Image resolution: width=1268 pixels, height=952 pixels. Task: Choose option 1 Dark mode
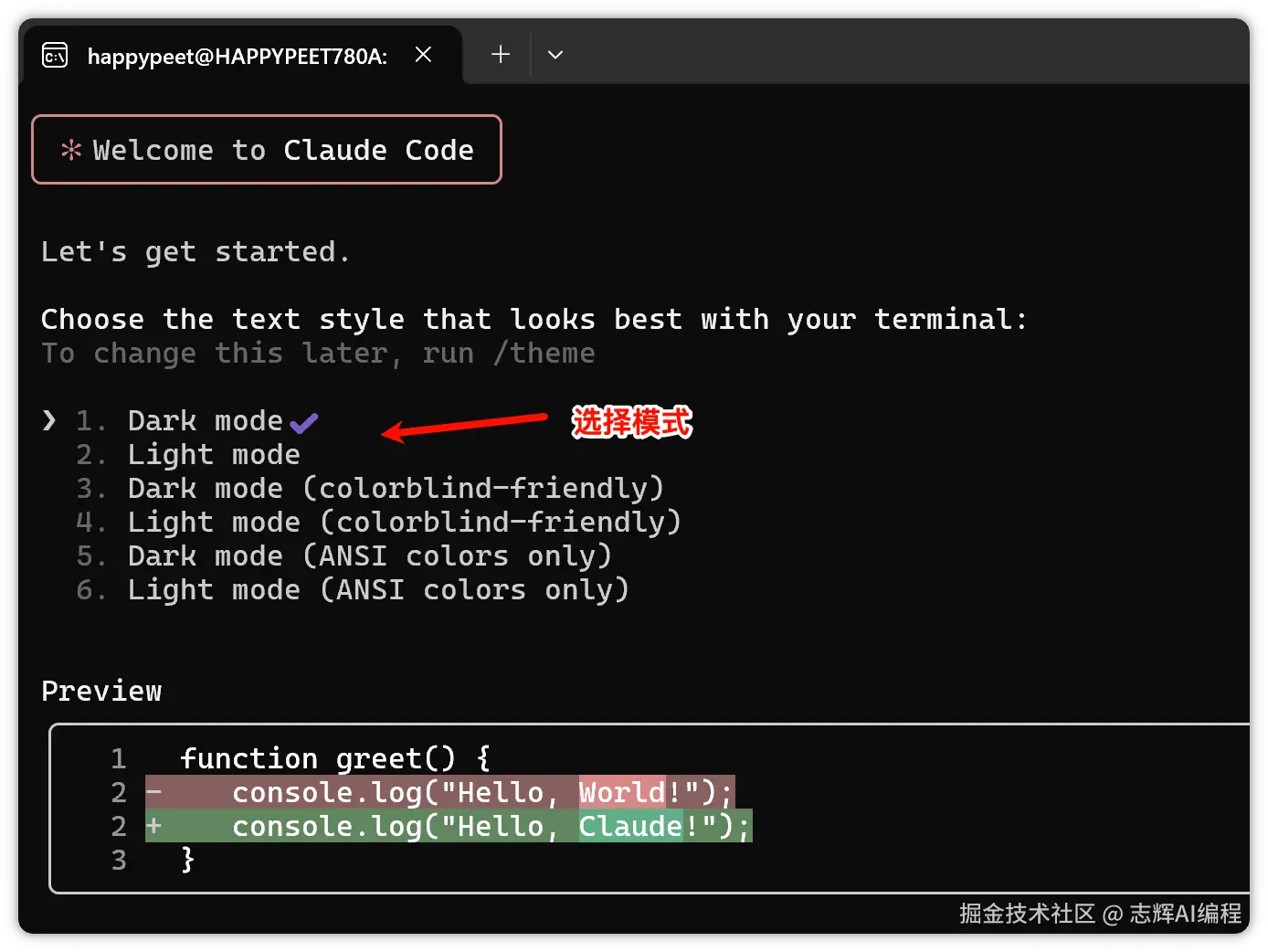coord(205,421)
